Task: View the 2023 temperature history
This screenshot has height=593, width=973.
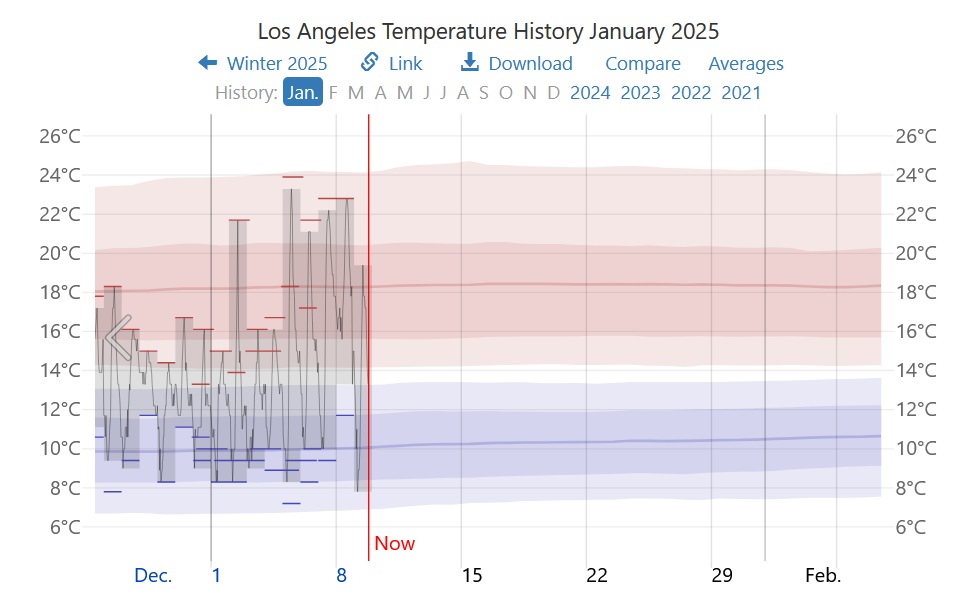Action: tap(640, 93)
